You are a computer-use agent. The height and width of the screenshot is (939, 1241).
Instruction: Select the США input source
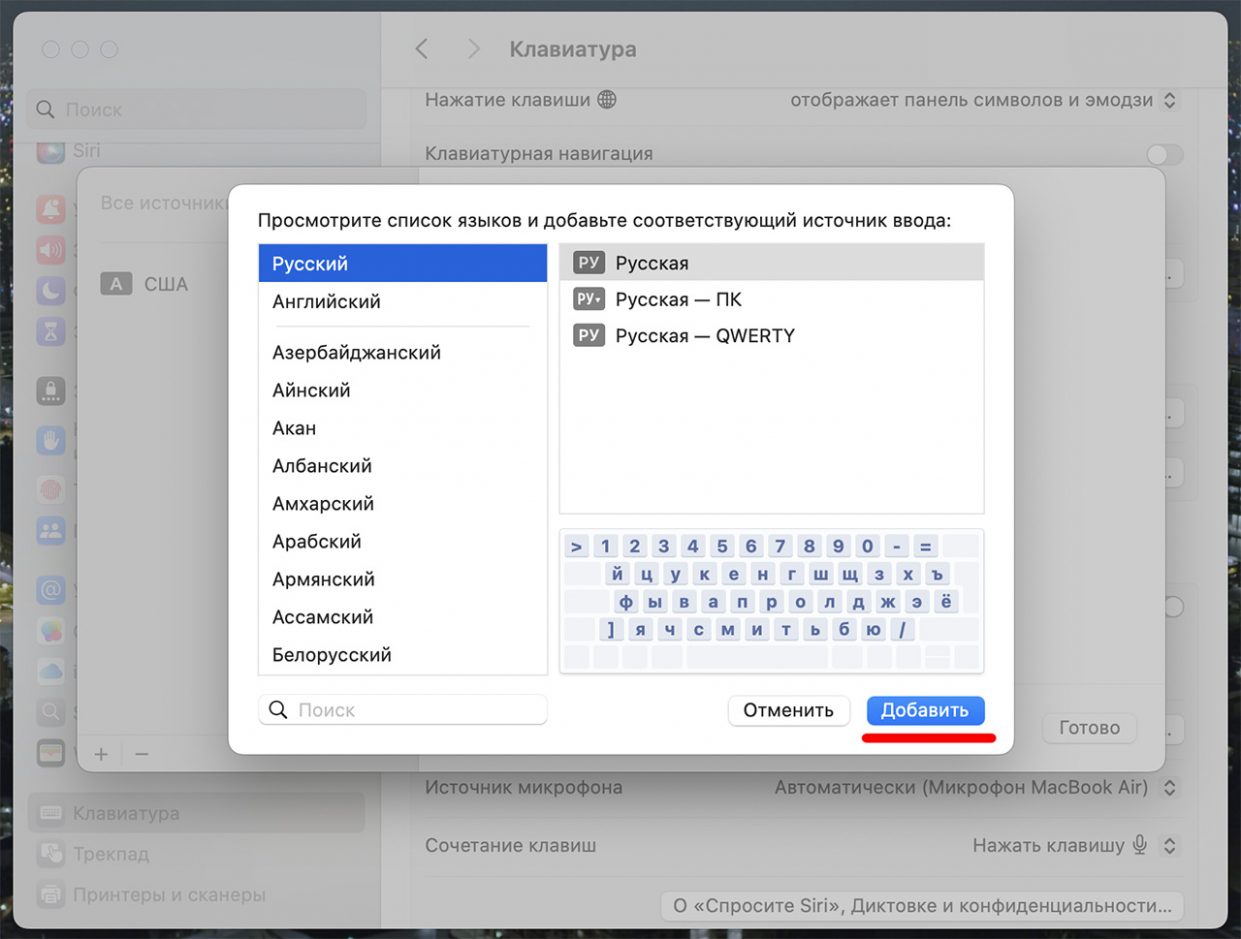[x=165, y=284]
